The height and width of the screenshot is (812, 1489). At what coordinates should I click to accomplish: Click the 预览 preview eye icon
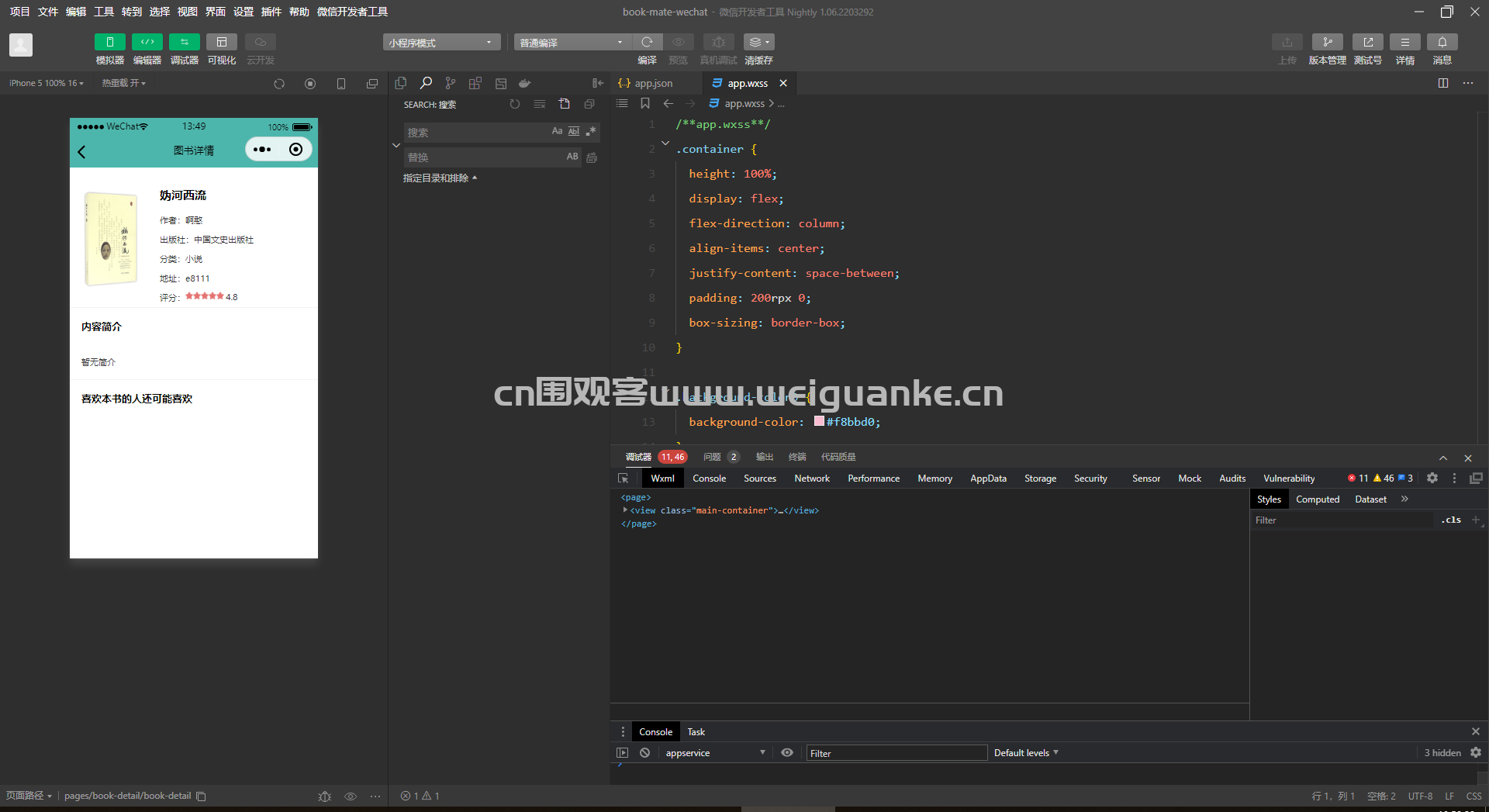point(679,42)
